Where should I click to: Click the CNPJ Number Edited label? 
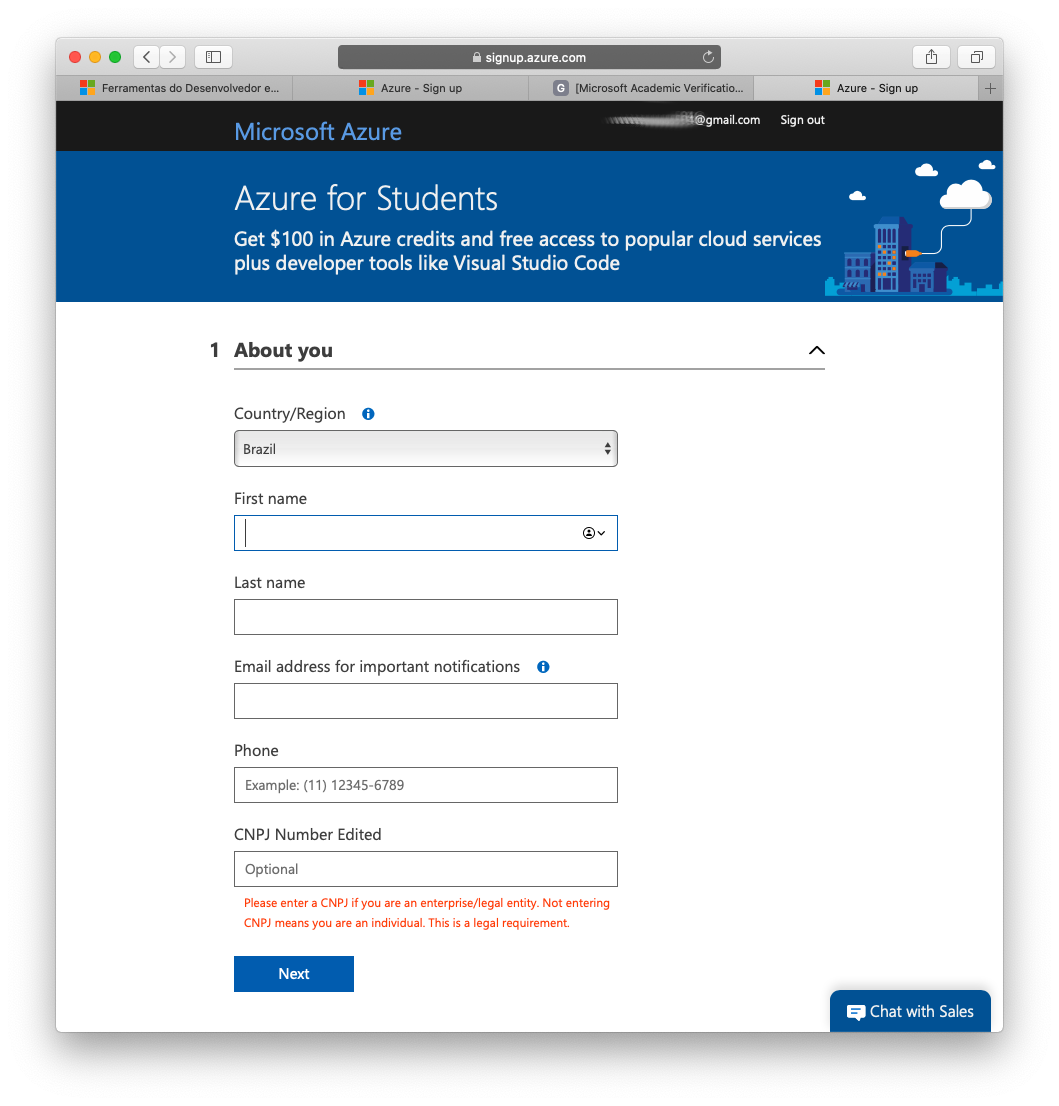point(308,834)
